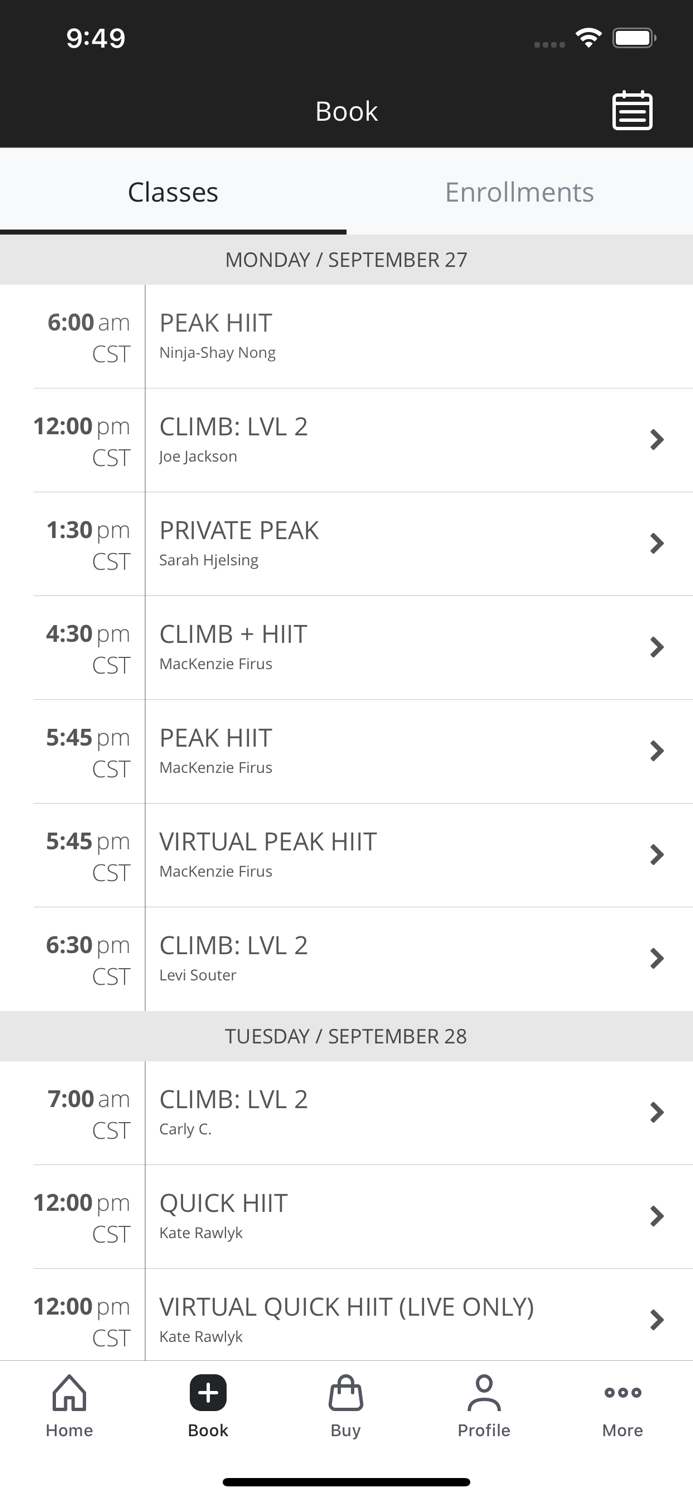Tap the home indicator bar
Screen dimensions: 693x1500
[x=346, y=1481]
